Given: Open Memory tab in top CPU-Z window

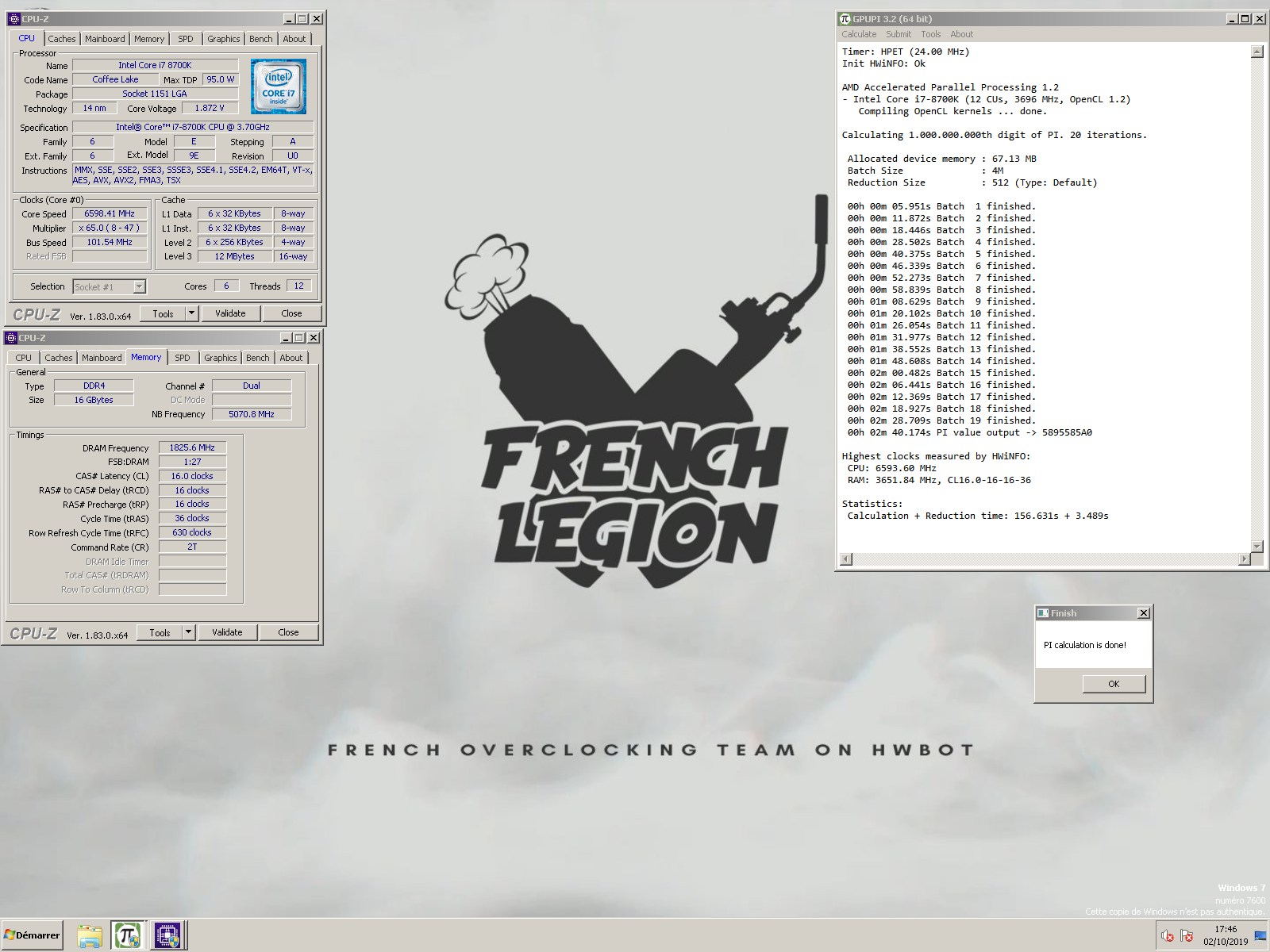Looking at the screenshot, I should click(149, 39).
